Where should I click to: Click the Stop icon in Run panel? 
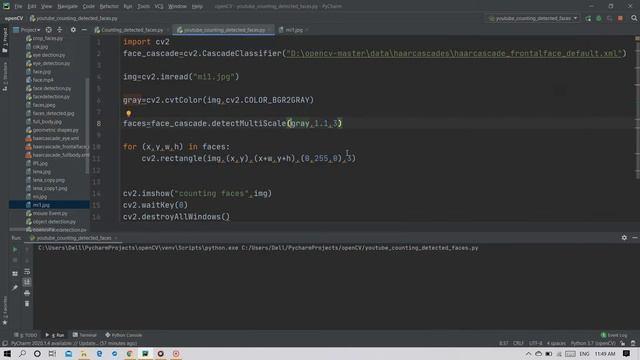15,260
